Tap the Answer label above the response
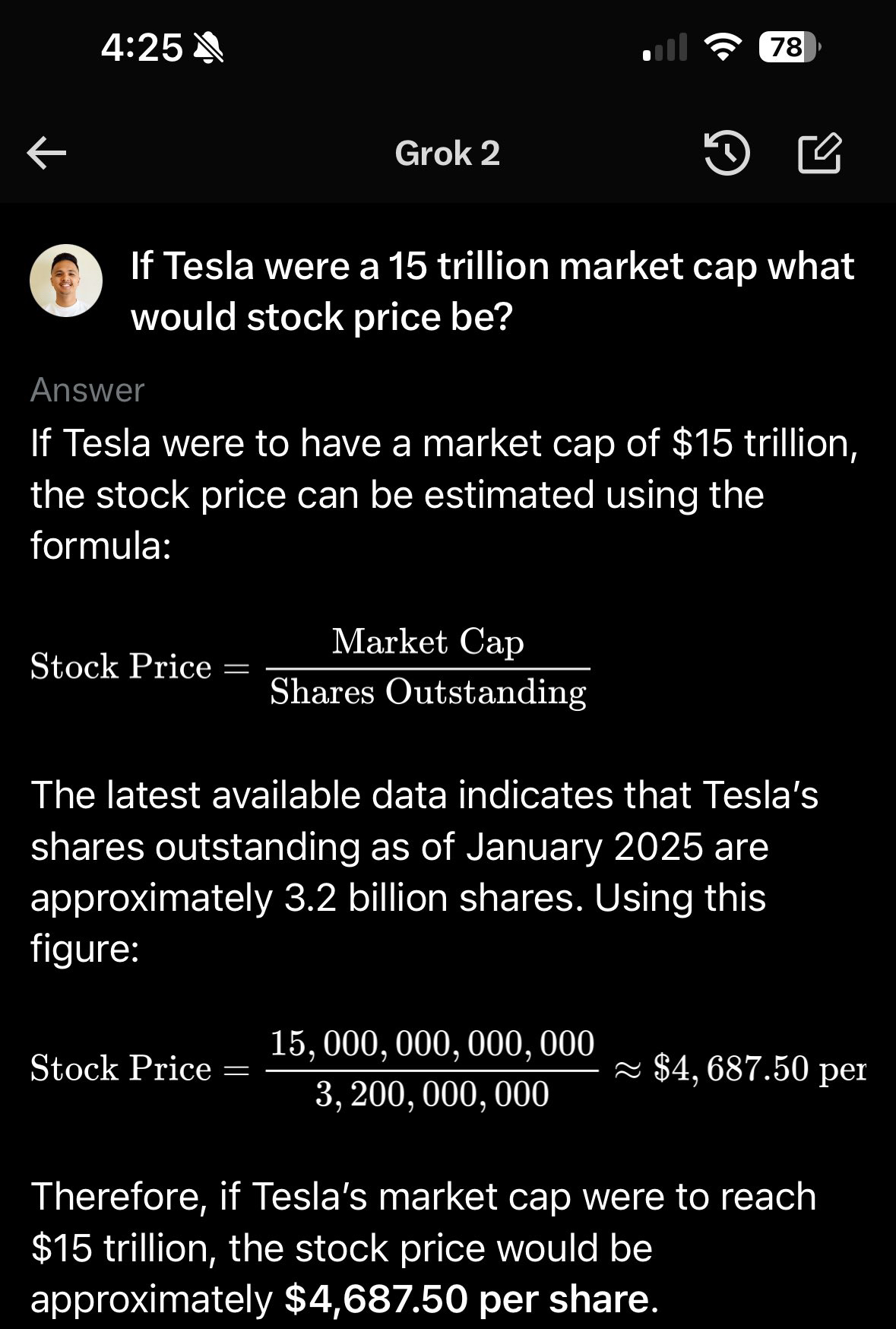This screenshot has width=896, height=1329. pyautogui.click(x=87, y=390)
